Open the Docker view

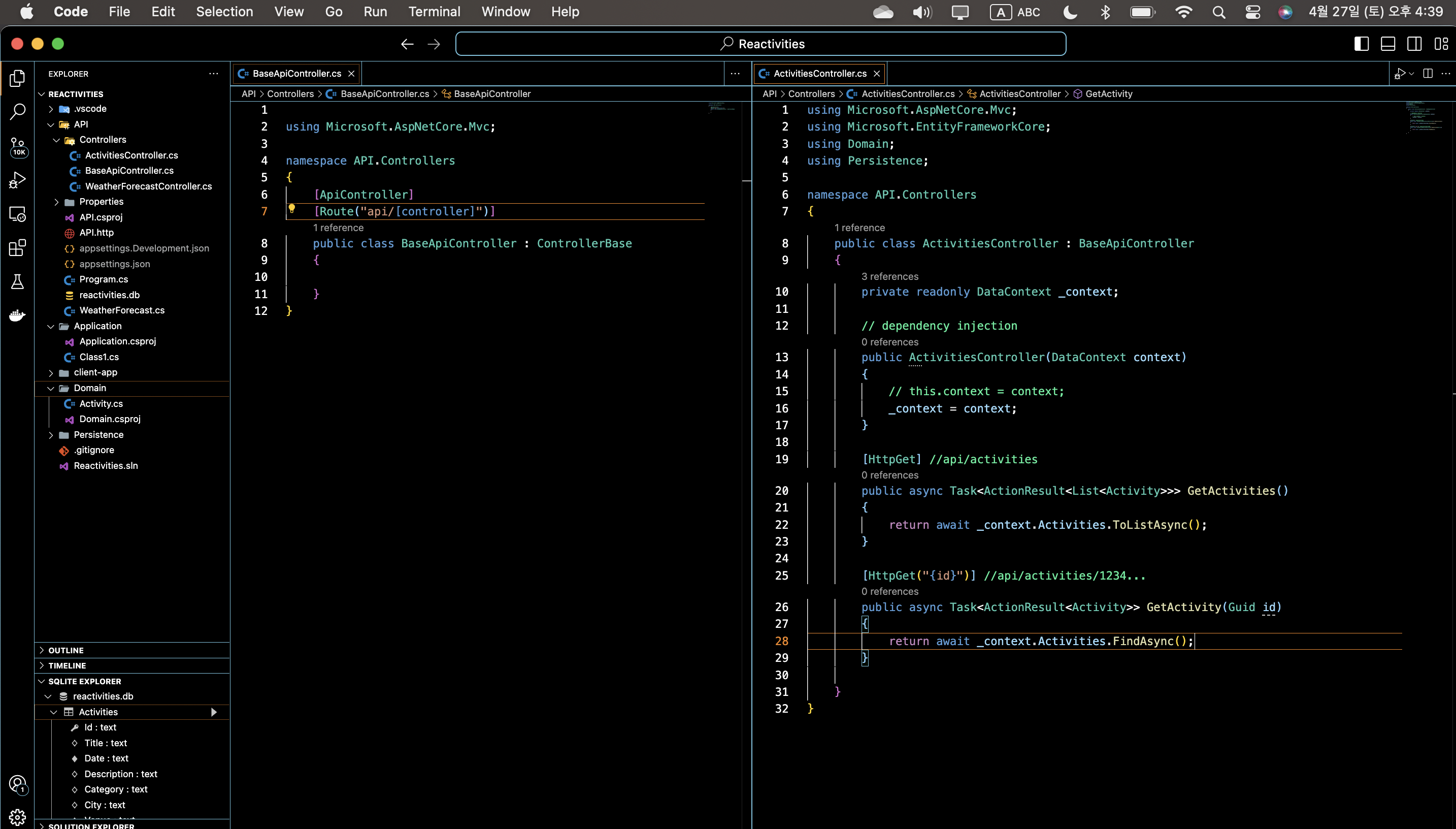coord(18,315)
